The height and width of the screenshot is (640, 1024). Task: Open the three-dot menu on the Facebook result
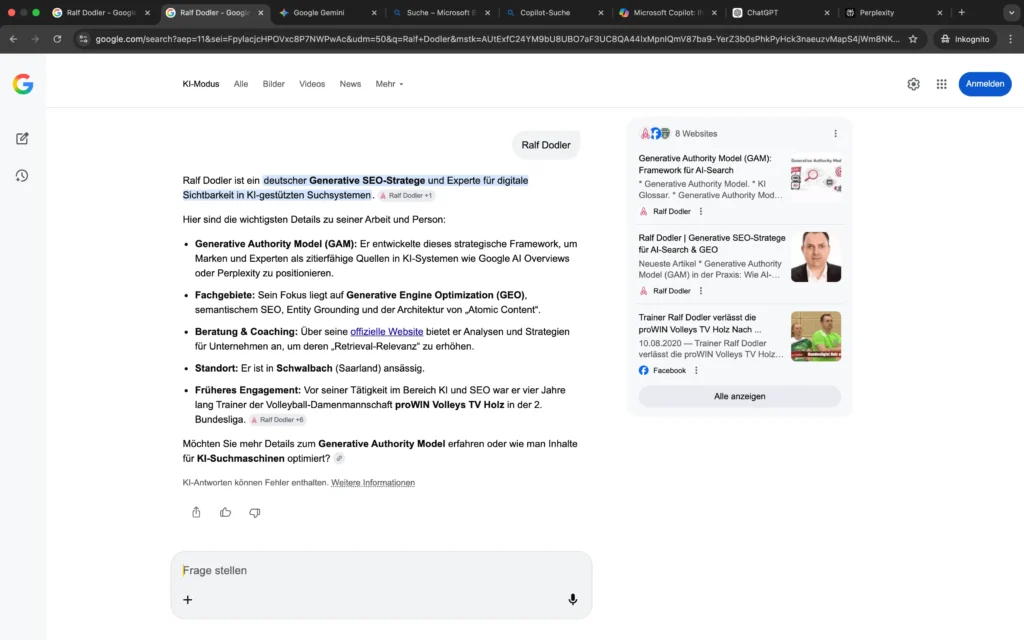pyautogui.click(x=698, y=369)
